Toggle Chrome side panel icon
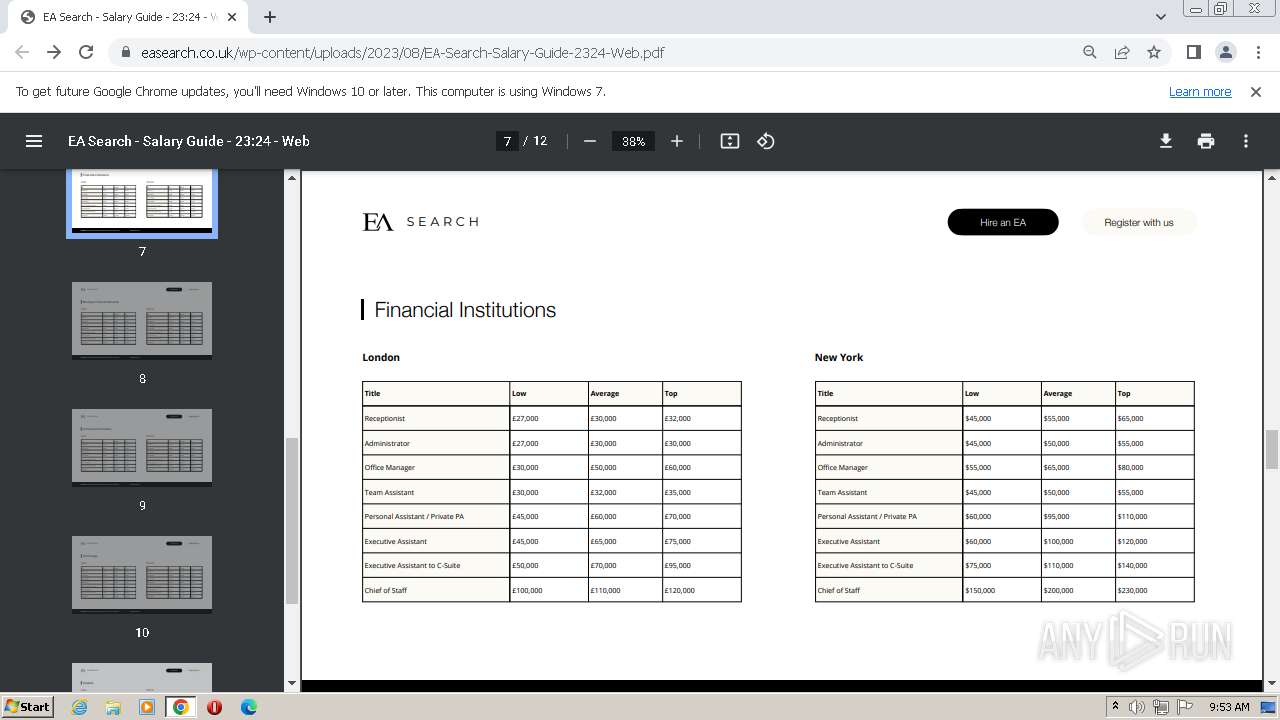The image size is (1280, 720). coord(1194,52)
